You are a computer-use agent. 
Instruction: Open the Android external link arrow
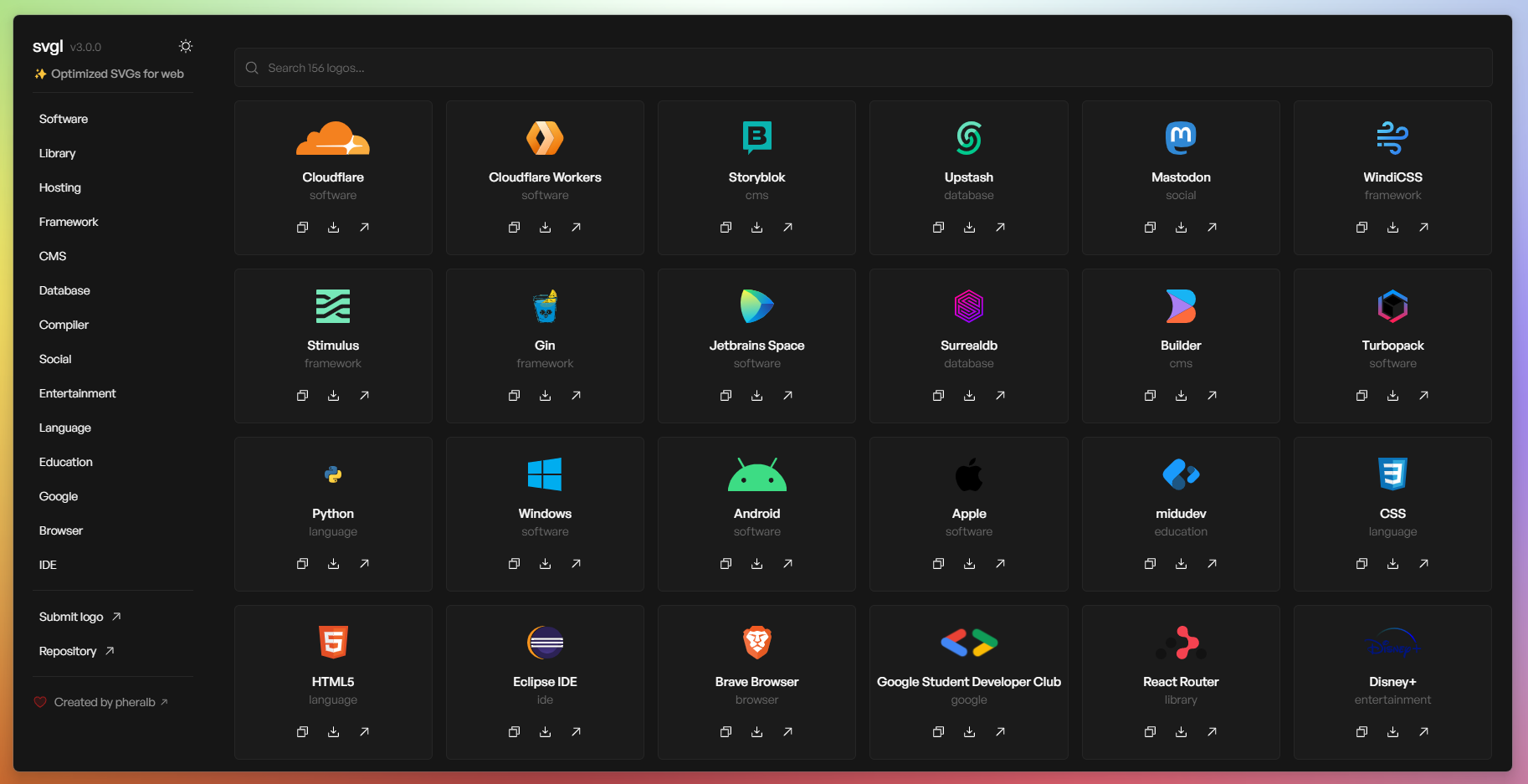pyautogui.click(x=787, y=564)
